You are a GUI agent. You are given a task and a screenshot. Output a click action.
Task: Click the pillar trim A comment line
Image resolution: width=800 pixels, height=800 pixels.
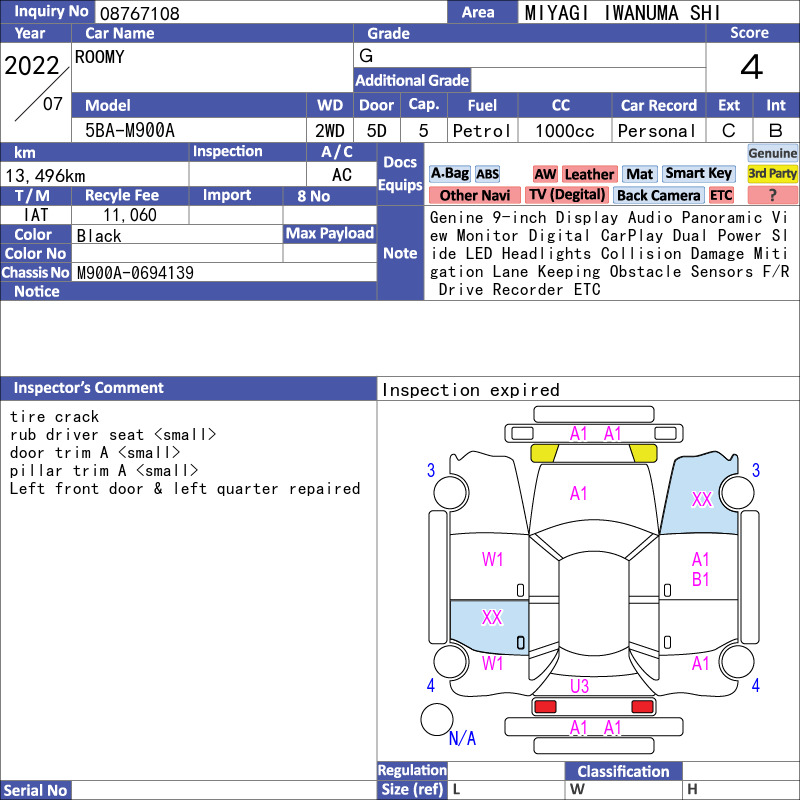[x=104, y=470]
